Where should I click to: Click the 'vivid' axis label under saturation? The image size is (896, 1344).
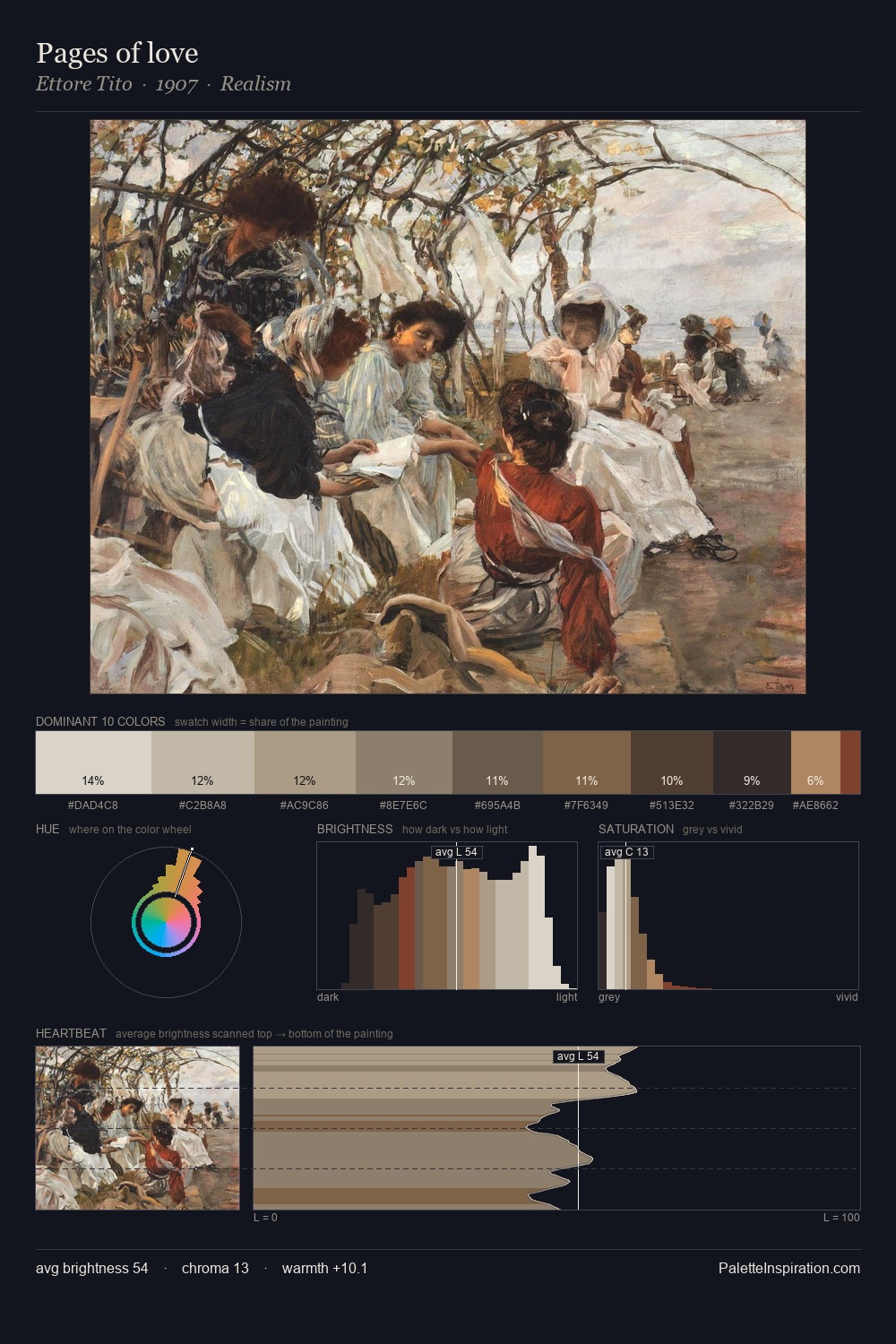point(847,997)
